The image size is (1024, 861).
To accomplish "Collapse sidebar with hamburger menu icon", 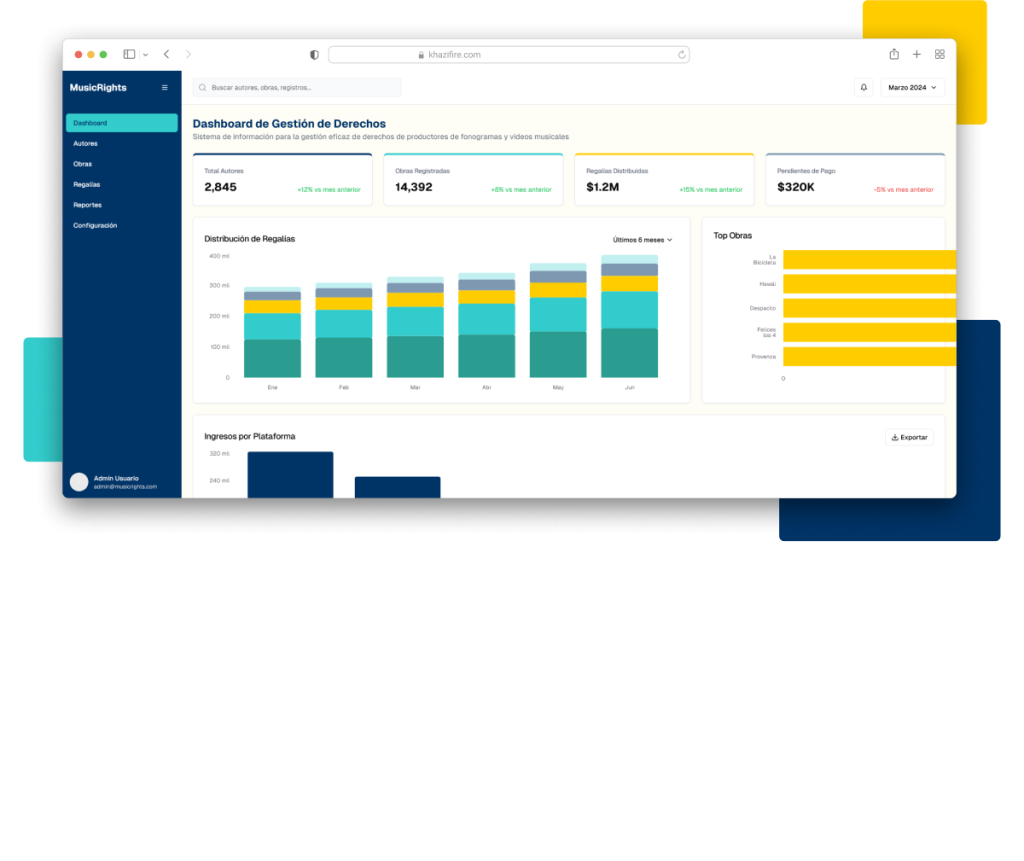I will tap(165, 88).
